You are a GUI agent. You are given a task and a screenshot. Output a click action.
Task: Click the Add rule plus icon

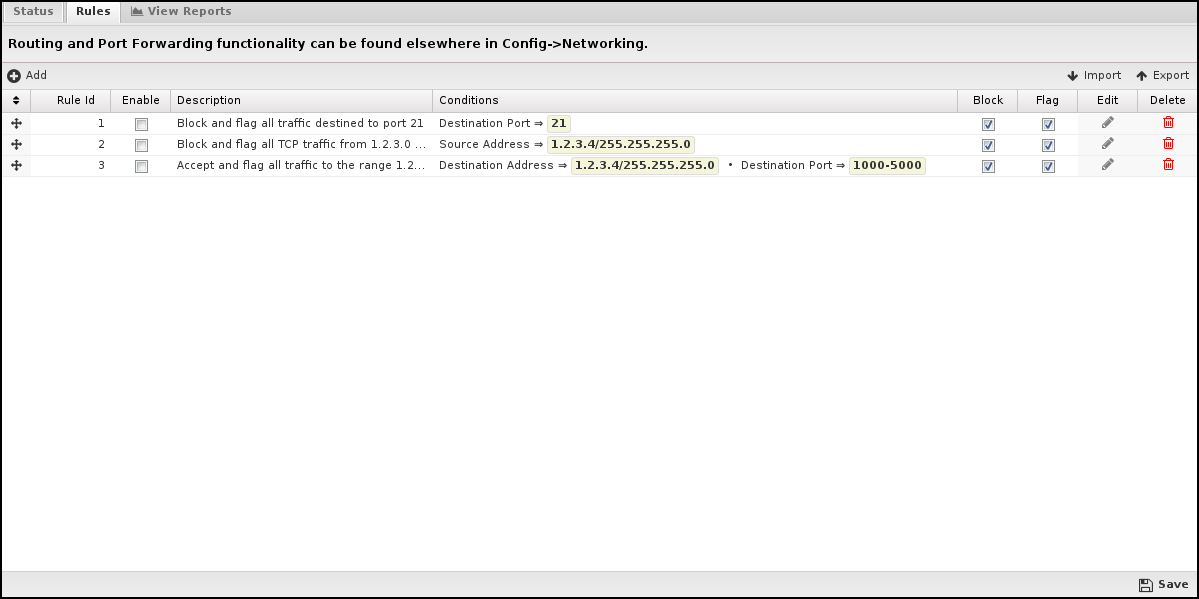(14, 75)
